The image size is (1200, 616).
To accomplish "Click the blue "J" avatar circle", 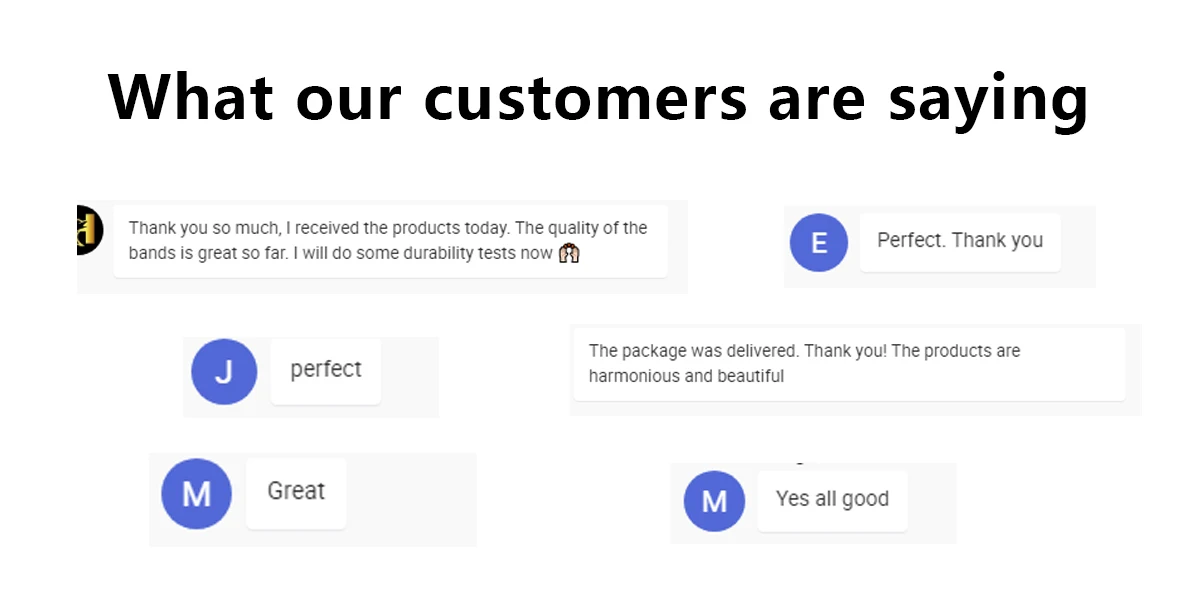I will [x=224, y=371].
